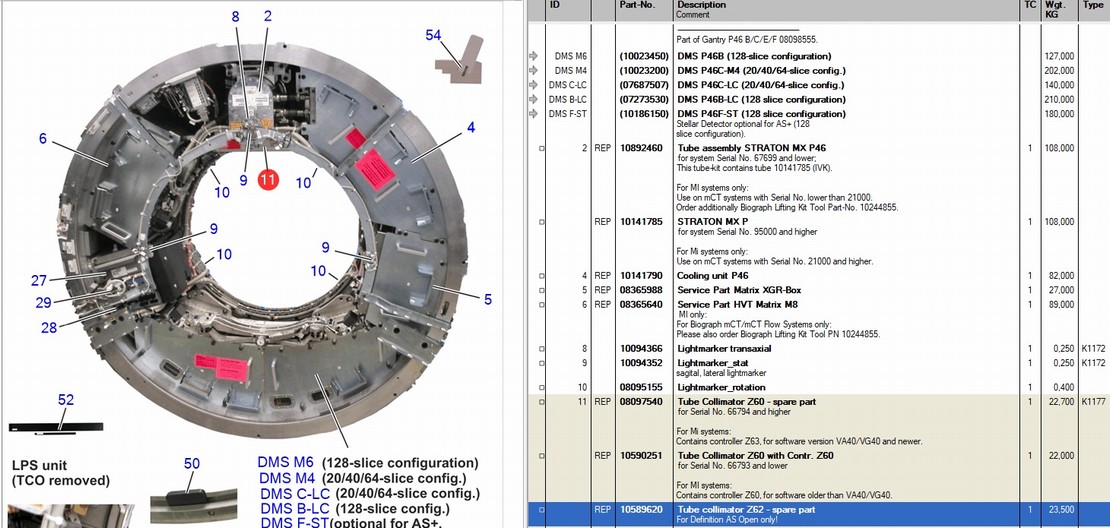Click callout number 27 on the gantry diagram
Image resolution: width=1110 pixels, height=528 pixels.
click(38, 281)
